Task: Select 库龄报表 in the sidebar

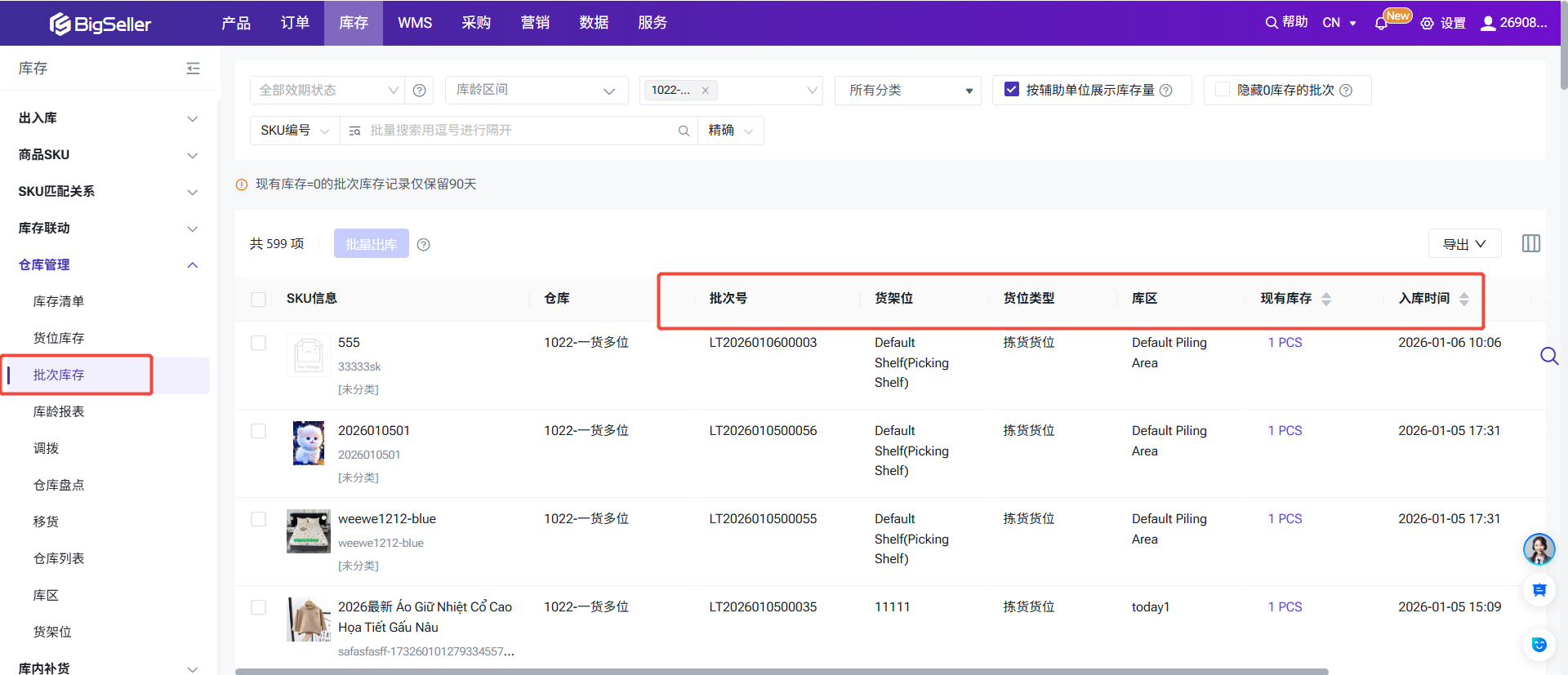Action: [x=59, y=411]
